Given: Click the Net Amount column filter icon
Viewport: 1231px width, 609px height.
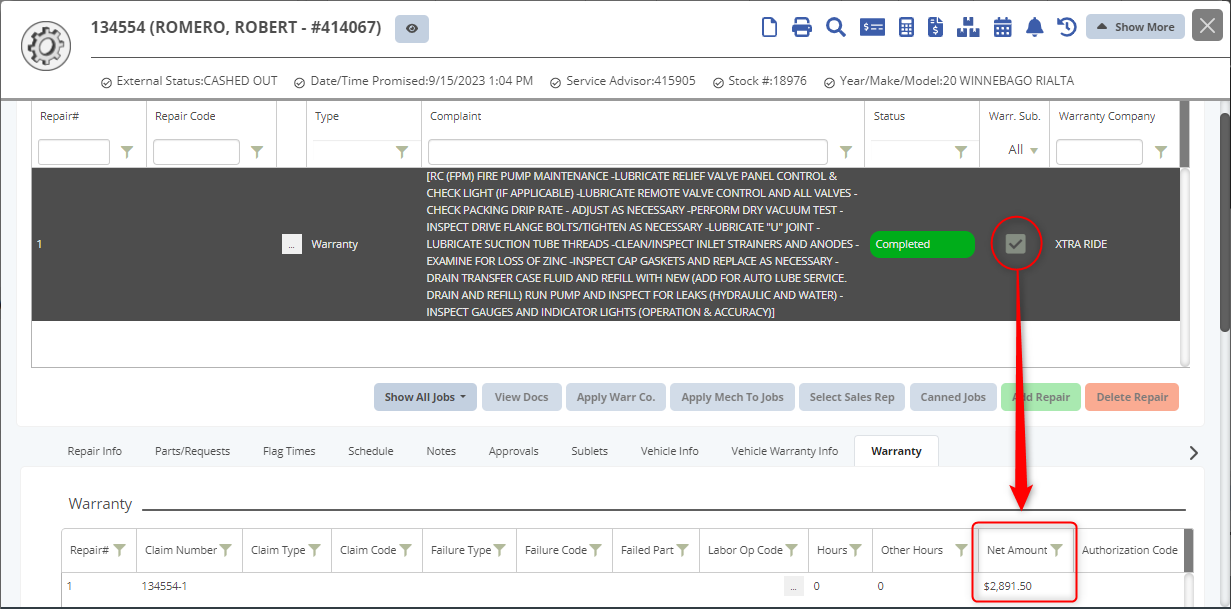Looking at the screenshot, I should tap(1057, 550).
